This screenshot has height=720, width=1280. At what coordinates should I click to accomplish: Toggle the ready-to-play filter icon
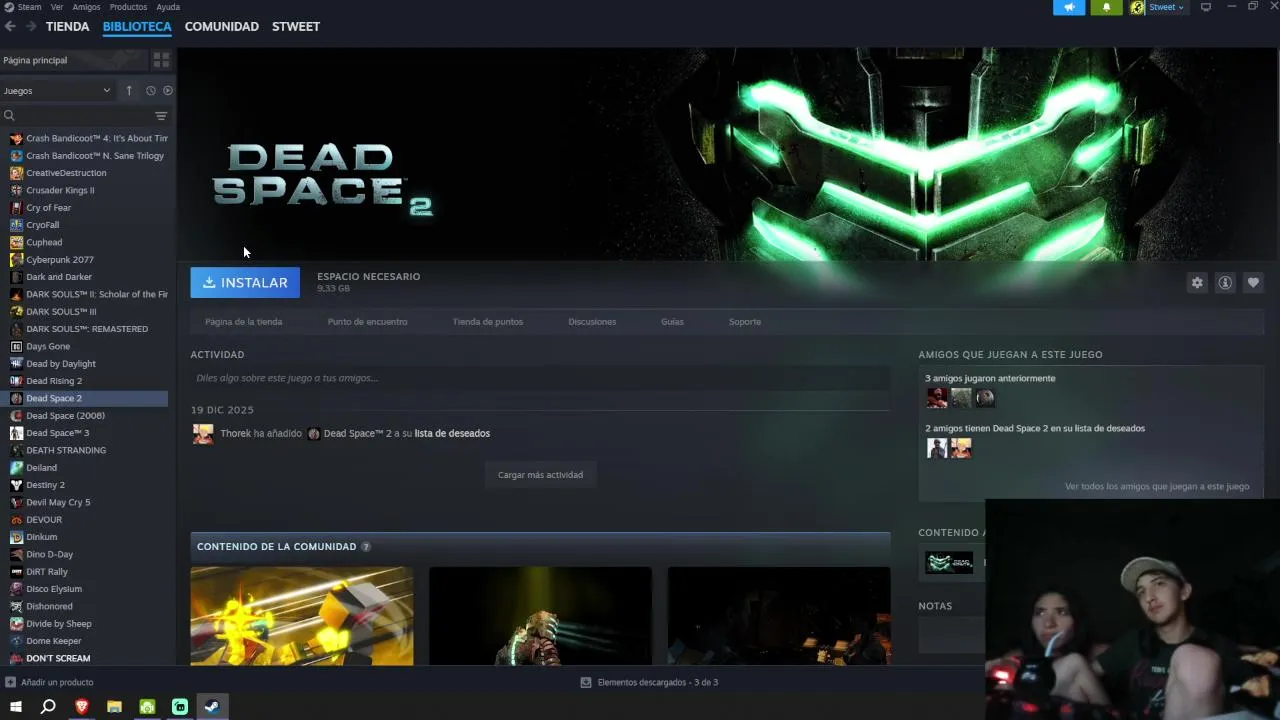click(x=167, y=91)
